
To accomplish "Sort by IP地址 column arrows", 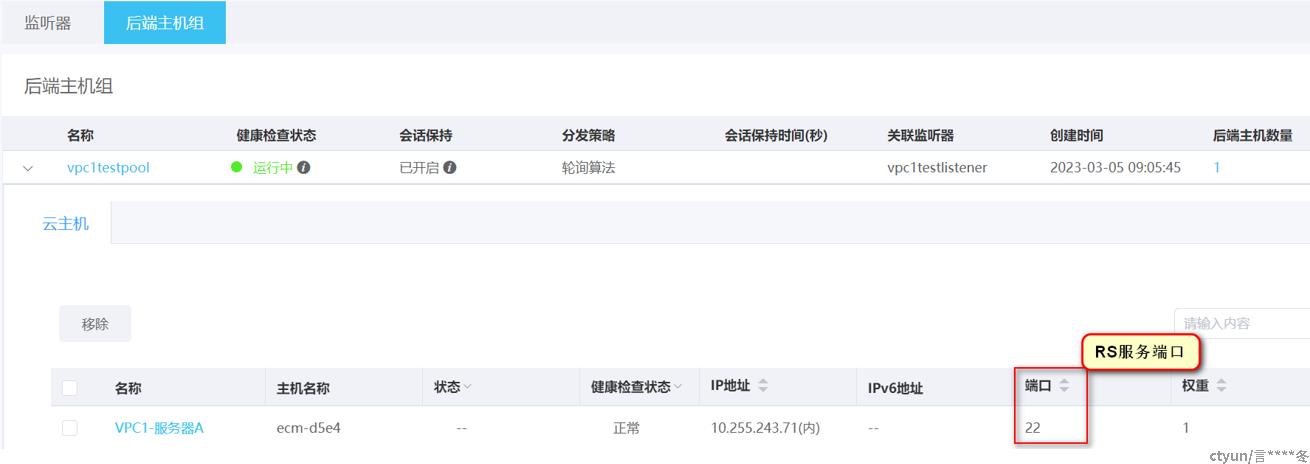I will (x=764, y=386).
